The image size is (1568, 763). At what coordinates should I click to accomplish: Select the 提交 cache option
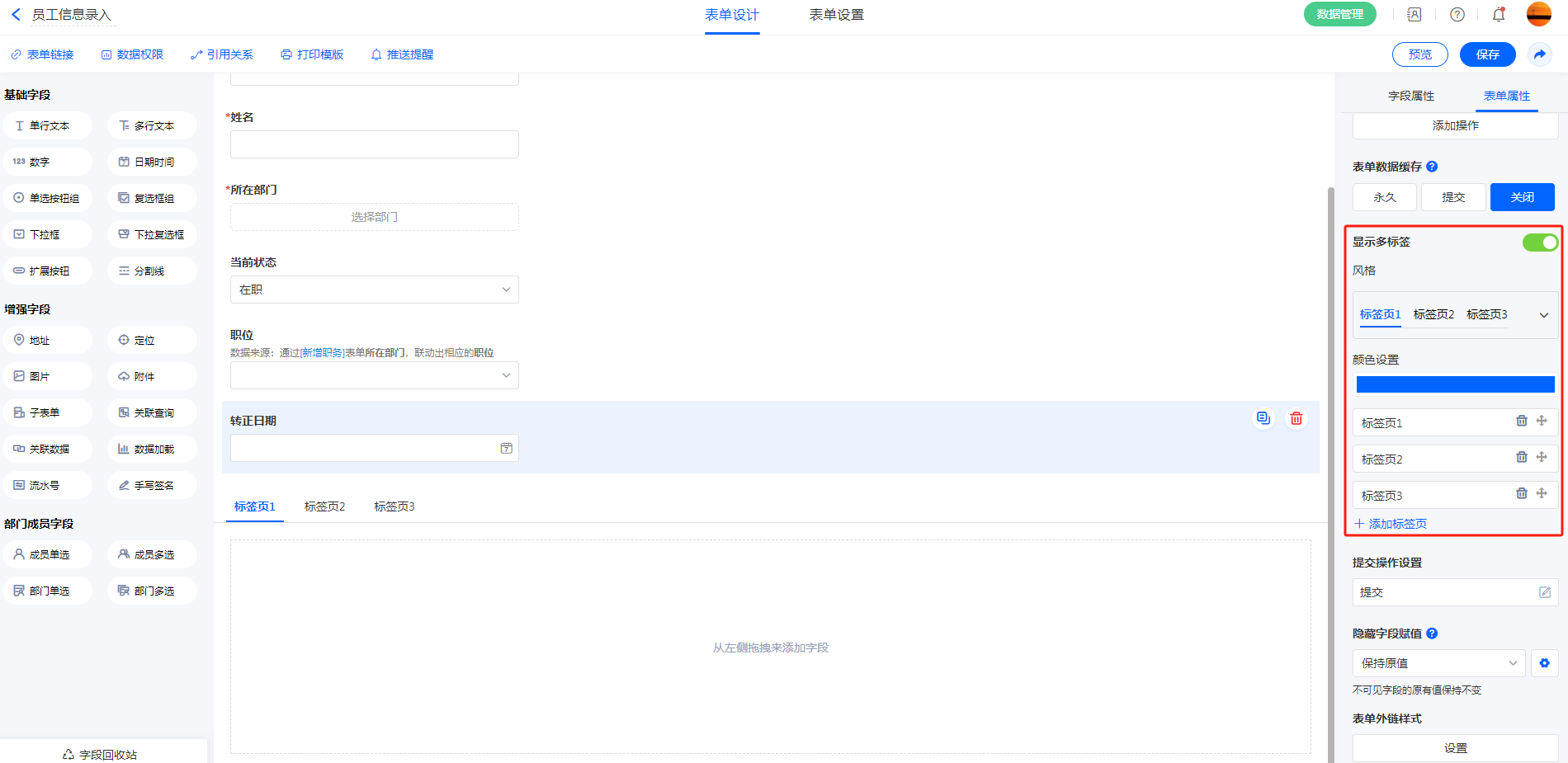[1452, 197]
